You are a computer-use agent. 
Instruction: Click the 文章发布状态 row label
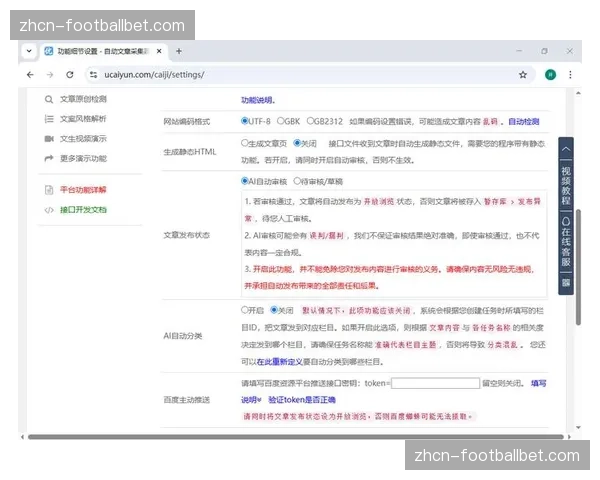pyautogui.click(x=187, y=235)
